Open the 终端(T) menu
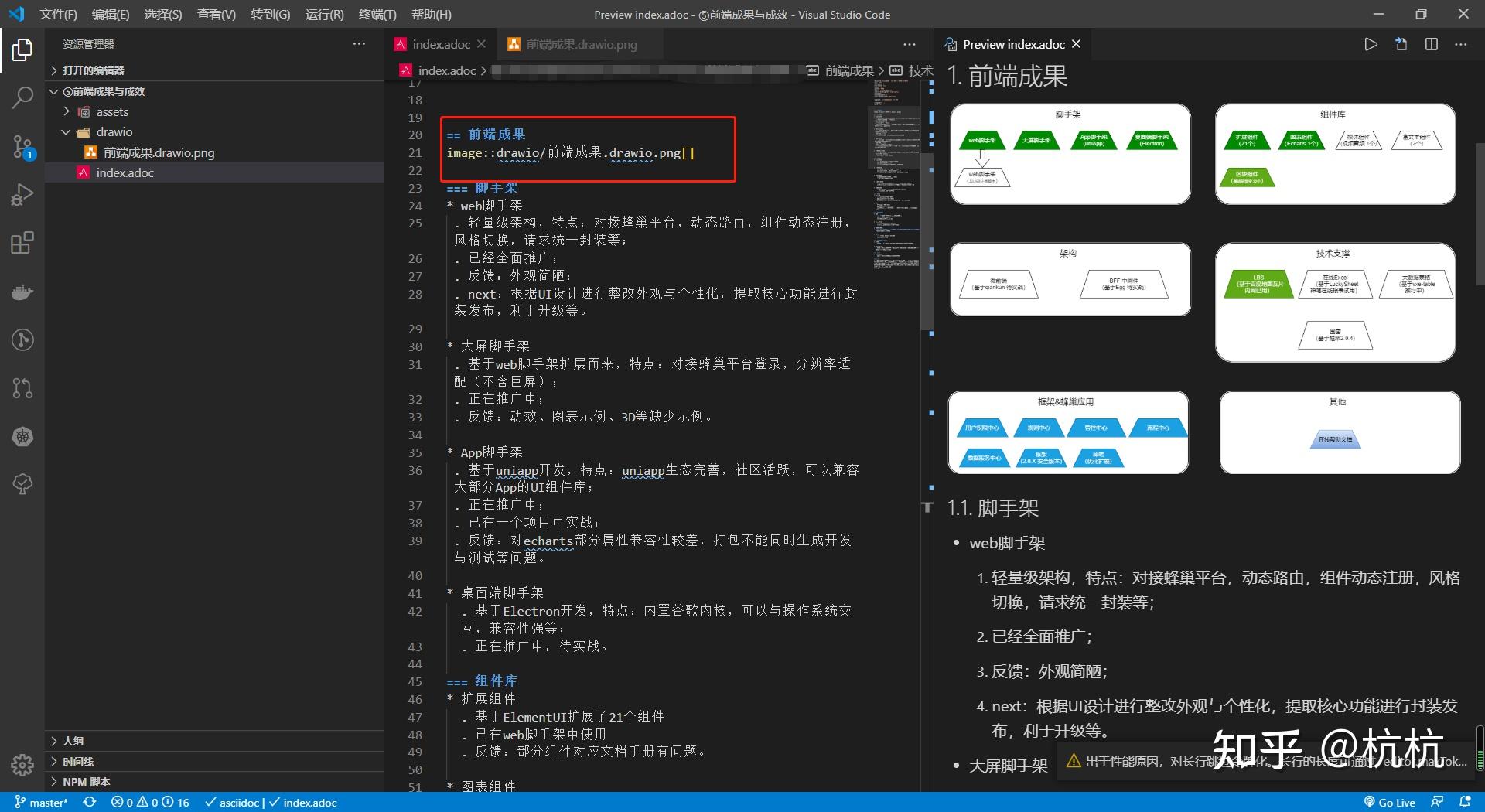Viewport: 1485px width, 812px height. tap(377, 14)
